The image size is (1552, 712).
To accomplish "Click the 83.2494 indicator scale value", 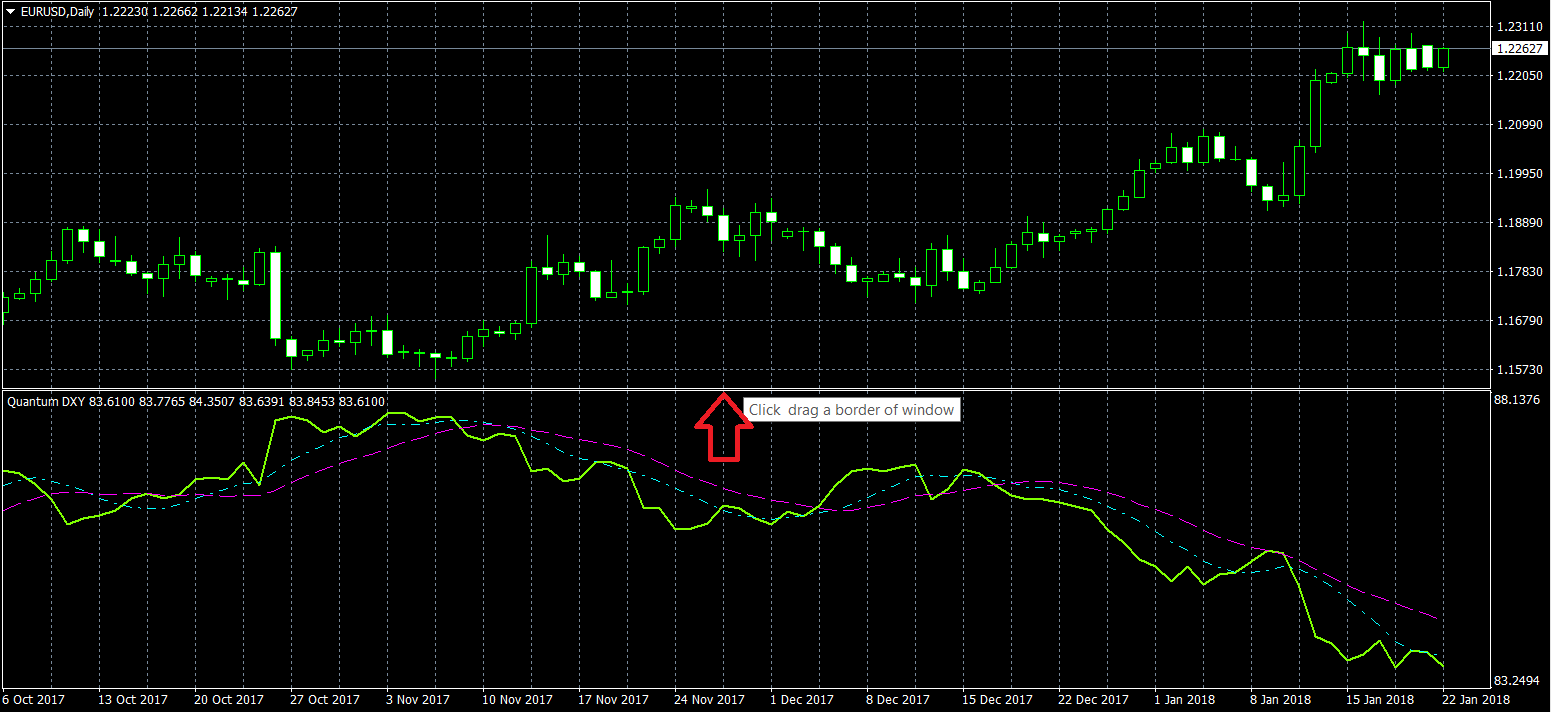I will point(1517,680).
